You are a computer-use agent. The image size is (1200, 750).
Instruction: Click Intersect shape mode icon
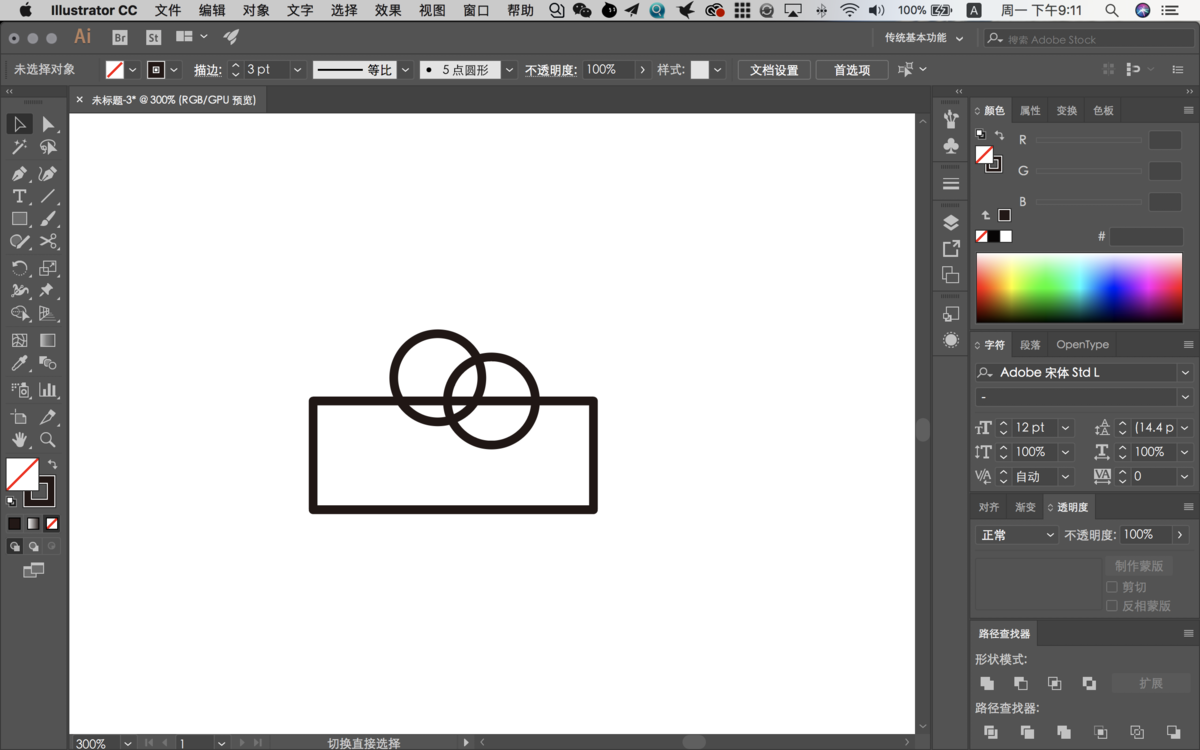pyautogui.click(x=1055, y=683)
